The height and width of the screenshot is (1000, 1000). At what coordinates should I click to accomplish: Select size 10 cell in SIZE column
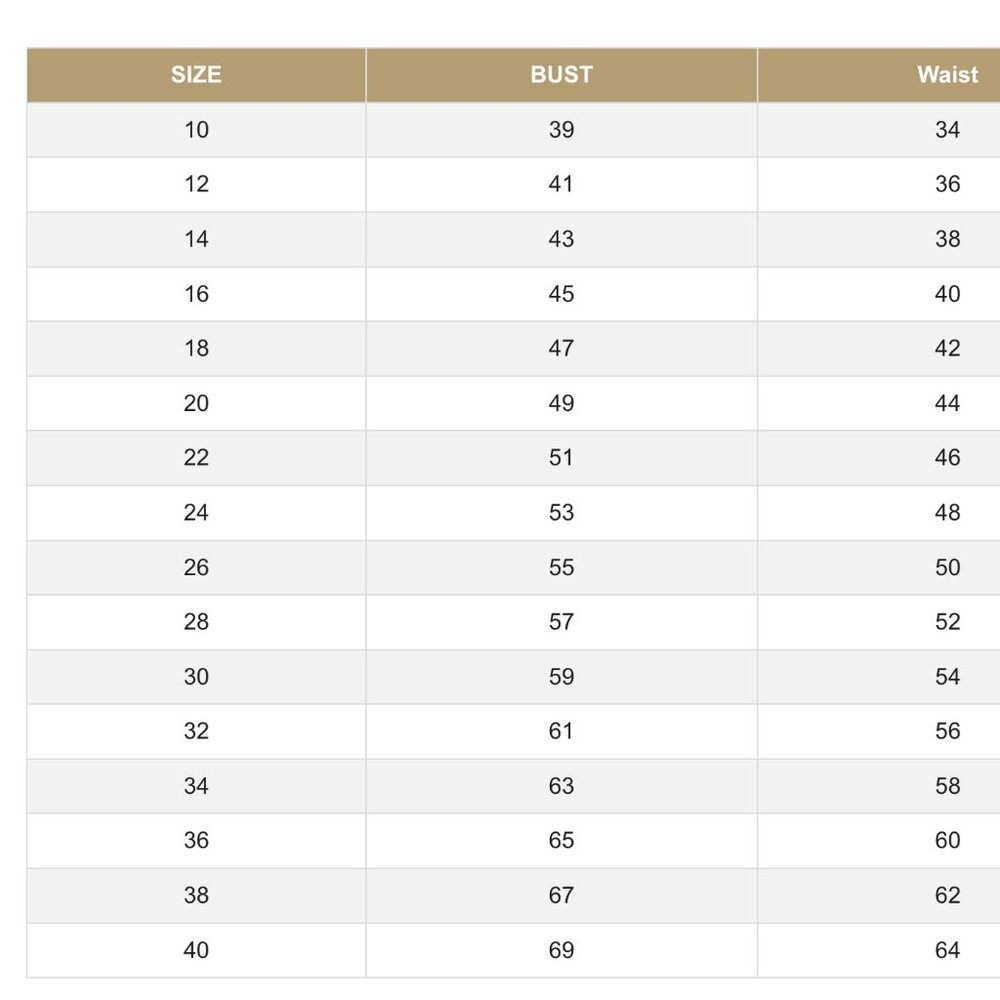[196, 130]
